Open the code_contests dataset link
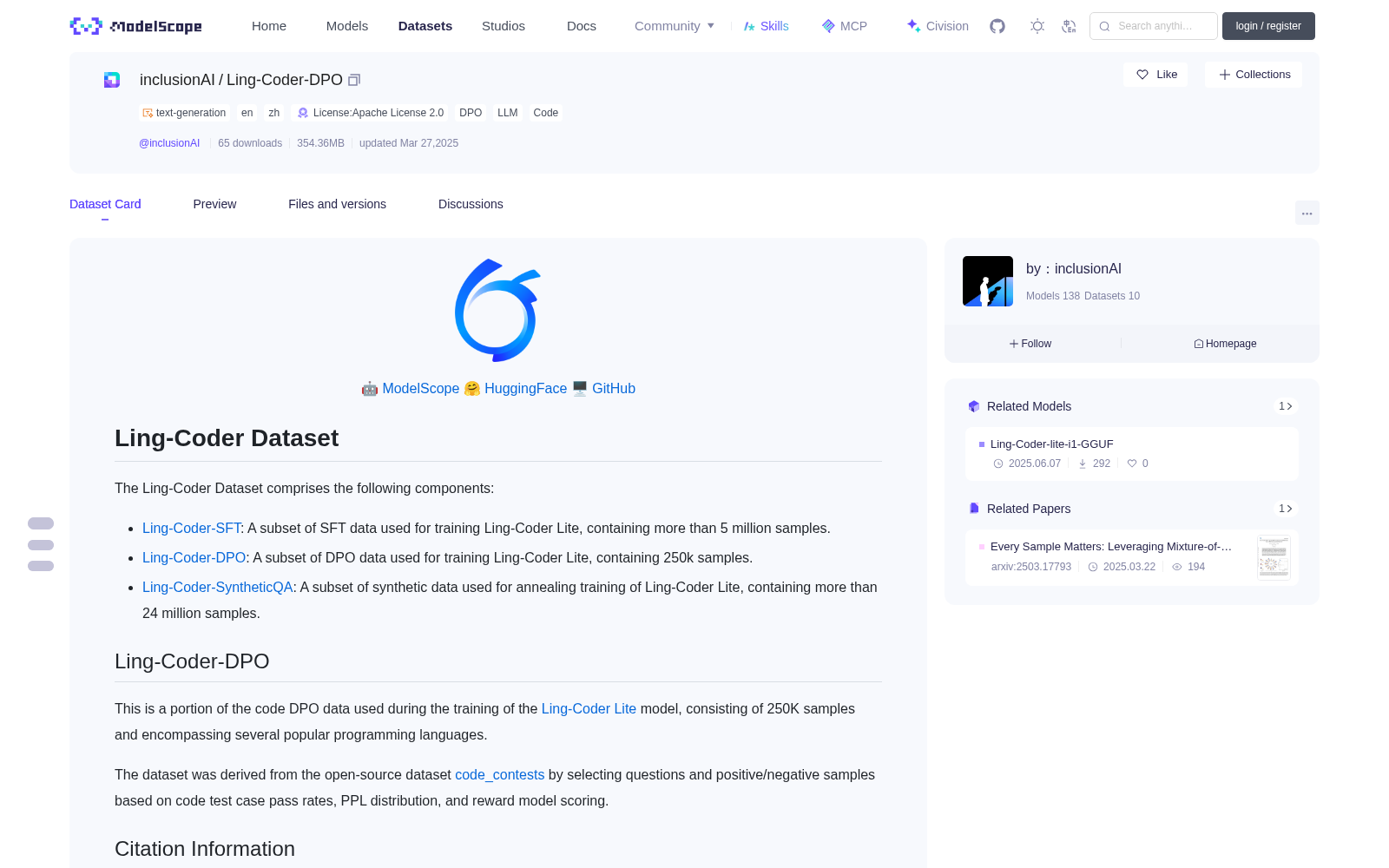Image resolution: width=1389 pixels, height=868 pixels. tap(499, 775)
